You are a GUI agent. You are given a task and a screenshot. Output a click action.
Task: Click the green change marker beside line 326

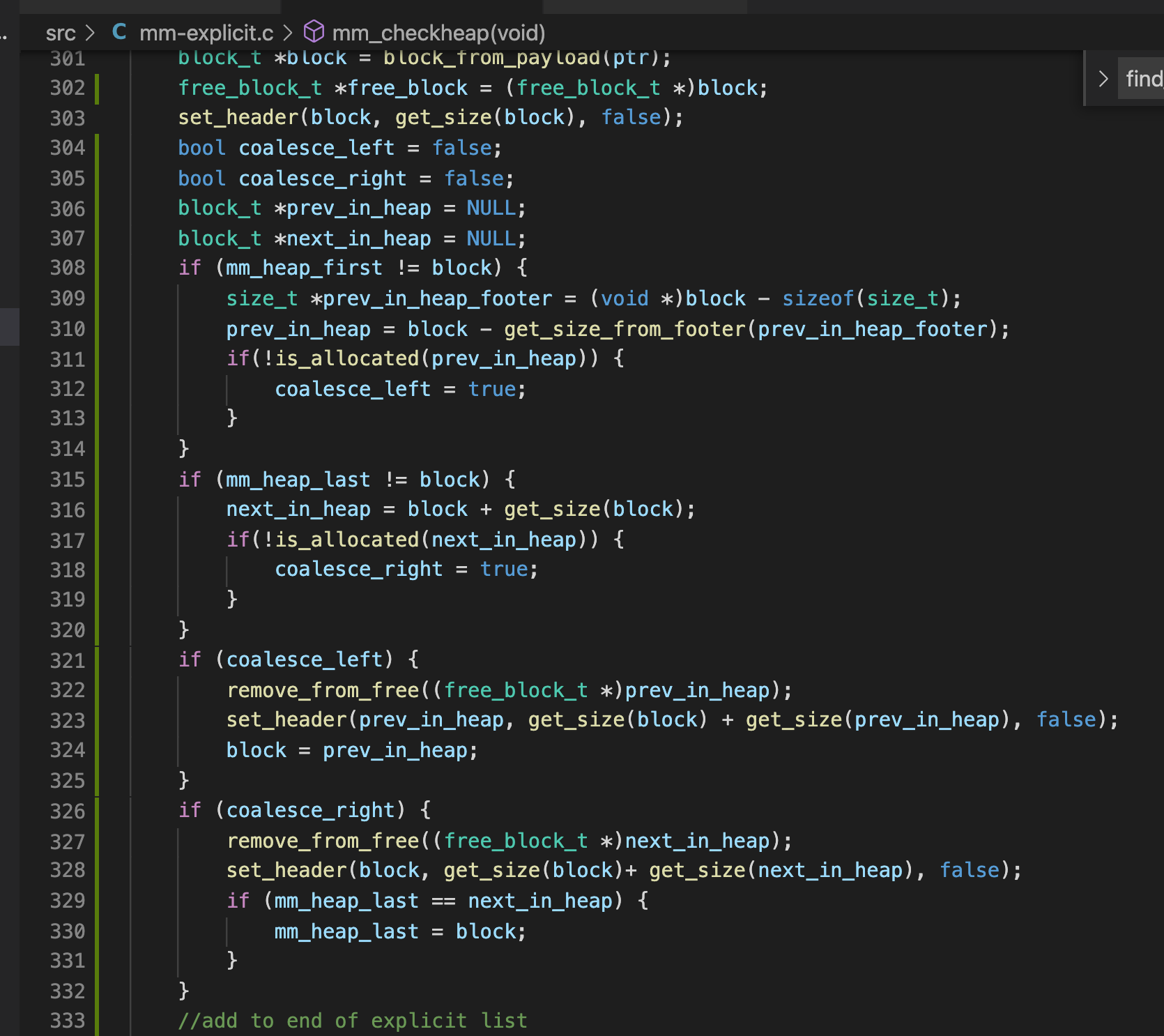[97, 811]
